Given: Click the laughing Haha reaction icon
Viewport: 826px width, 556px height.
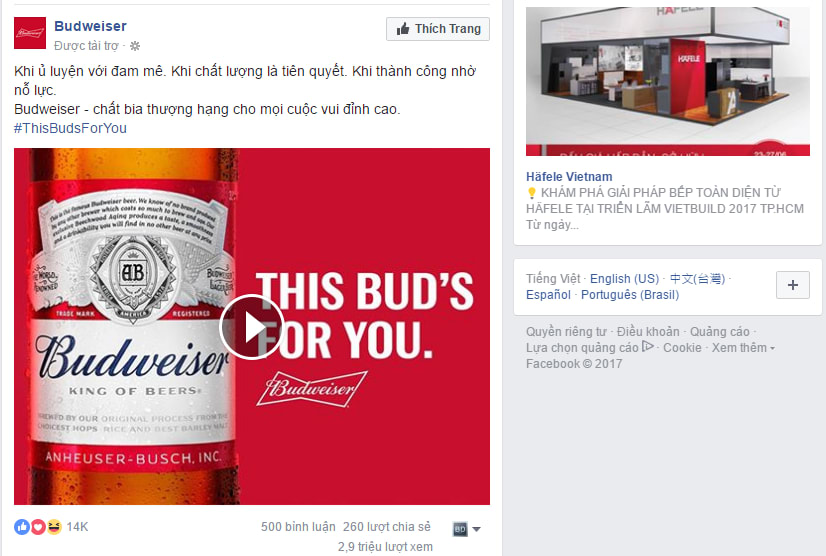Looking at the screenshot, I should 54,526.
